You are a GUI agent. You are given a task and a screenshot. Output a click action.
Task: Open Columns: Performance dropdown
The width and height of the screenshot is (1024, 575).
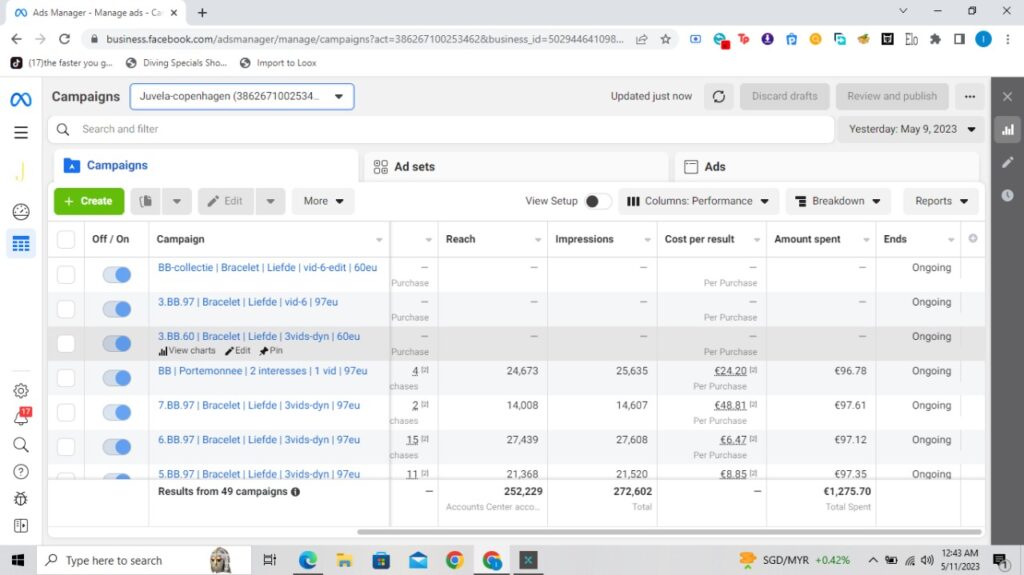coord(698,201)
